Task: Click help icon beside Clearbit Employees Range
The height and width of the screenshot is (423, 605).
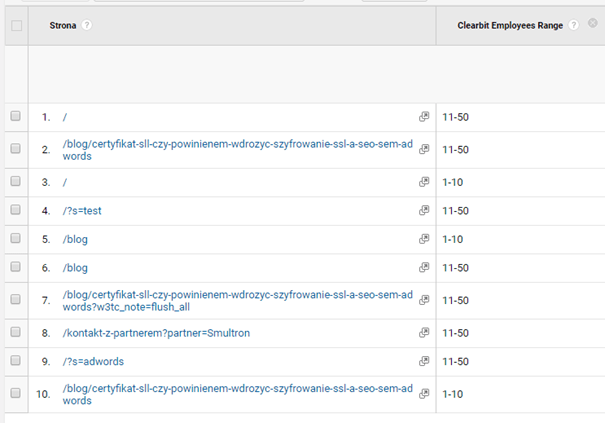Action: pyautogui.click(x=574, y=25)
